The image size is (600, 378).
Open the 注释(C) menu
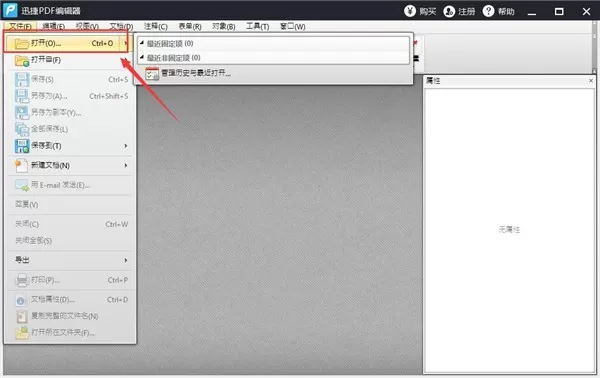click(155, 26)
